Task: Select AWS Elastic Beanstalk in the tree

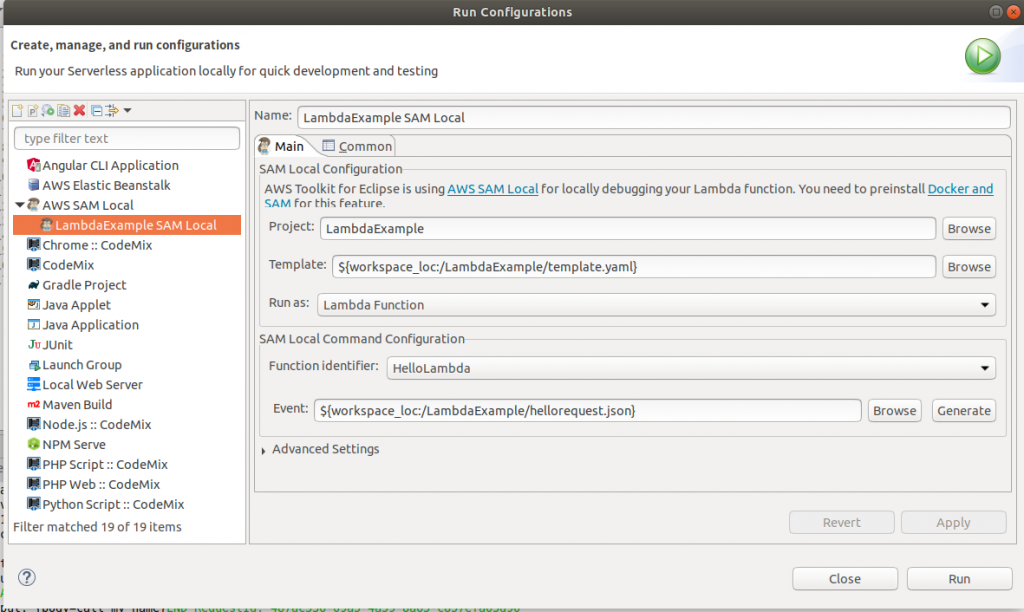Action: coord(99,185)
